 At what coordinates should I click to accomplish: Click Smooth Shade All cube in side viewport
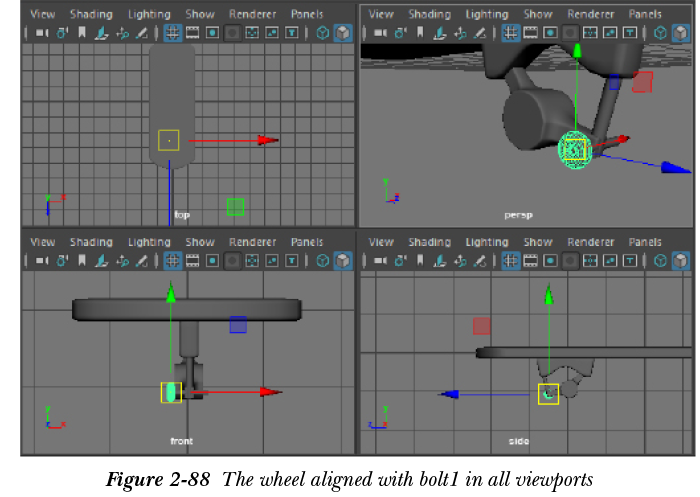(681, 260)
